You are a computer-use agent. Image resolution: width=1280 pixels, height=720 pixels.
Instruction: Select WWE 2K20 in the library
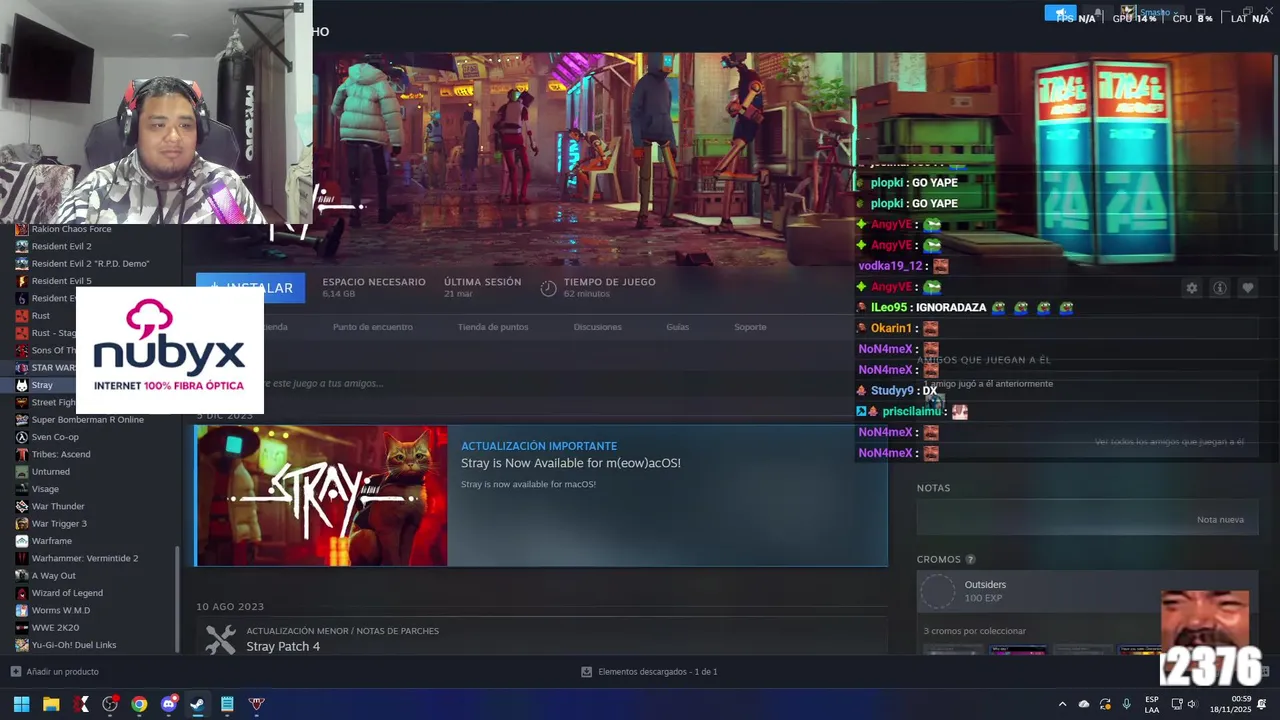click(x=55, y=628)
